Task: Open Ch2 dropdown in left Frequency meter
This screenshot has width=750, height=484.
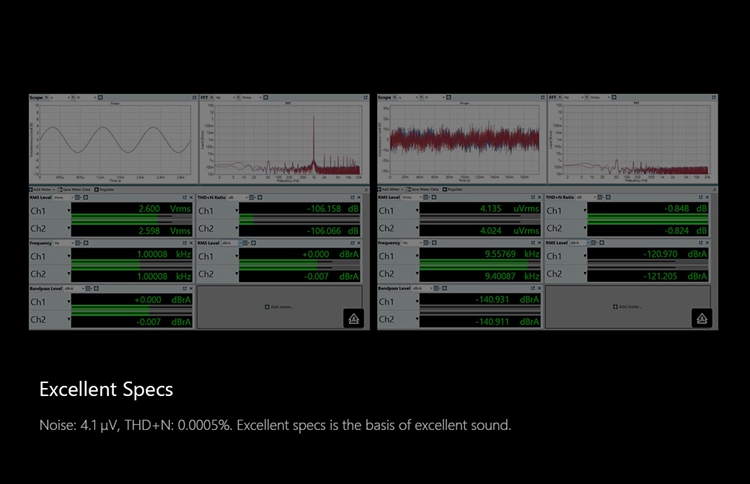Action: (x=68, y=274)
